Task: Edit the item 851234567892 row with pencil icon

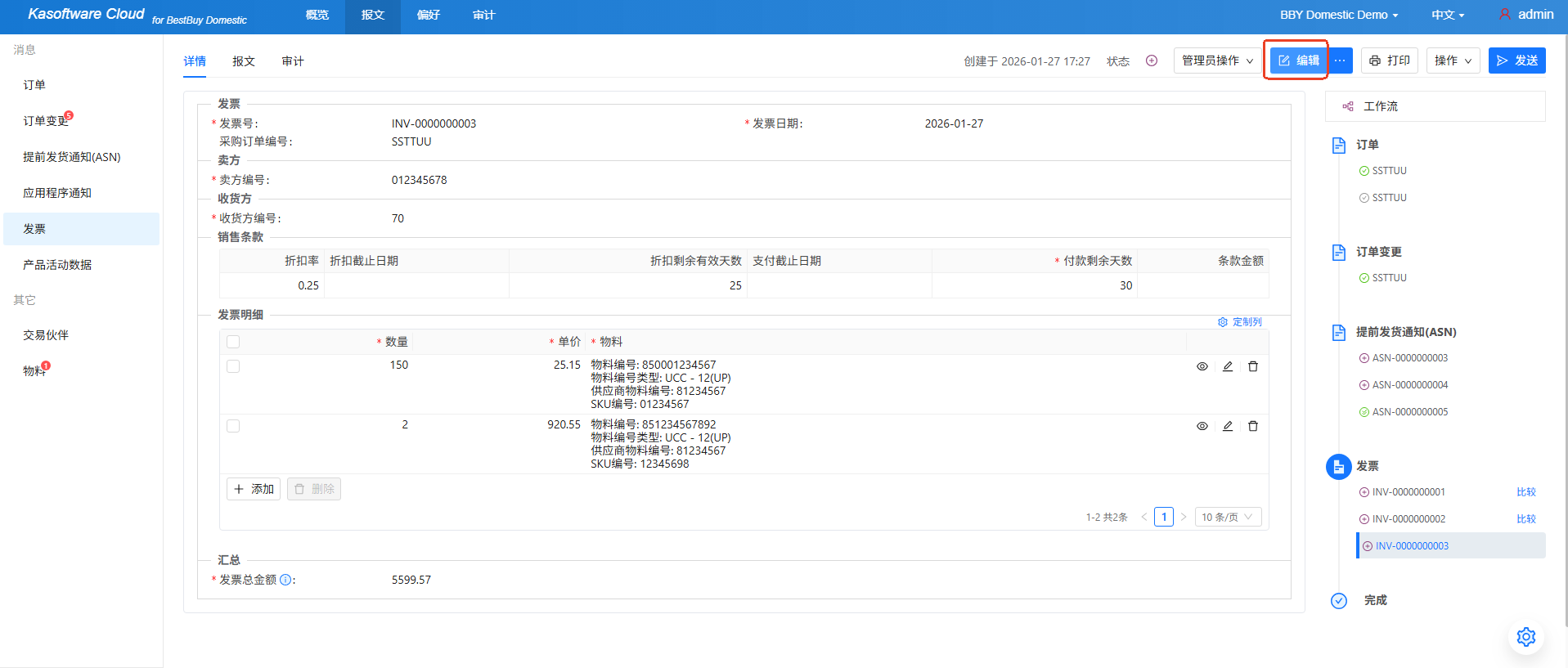Action: click(x=1228, y=426)
